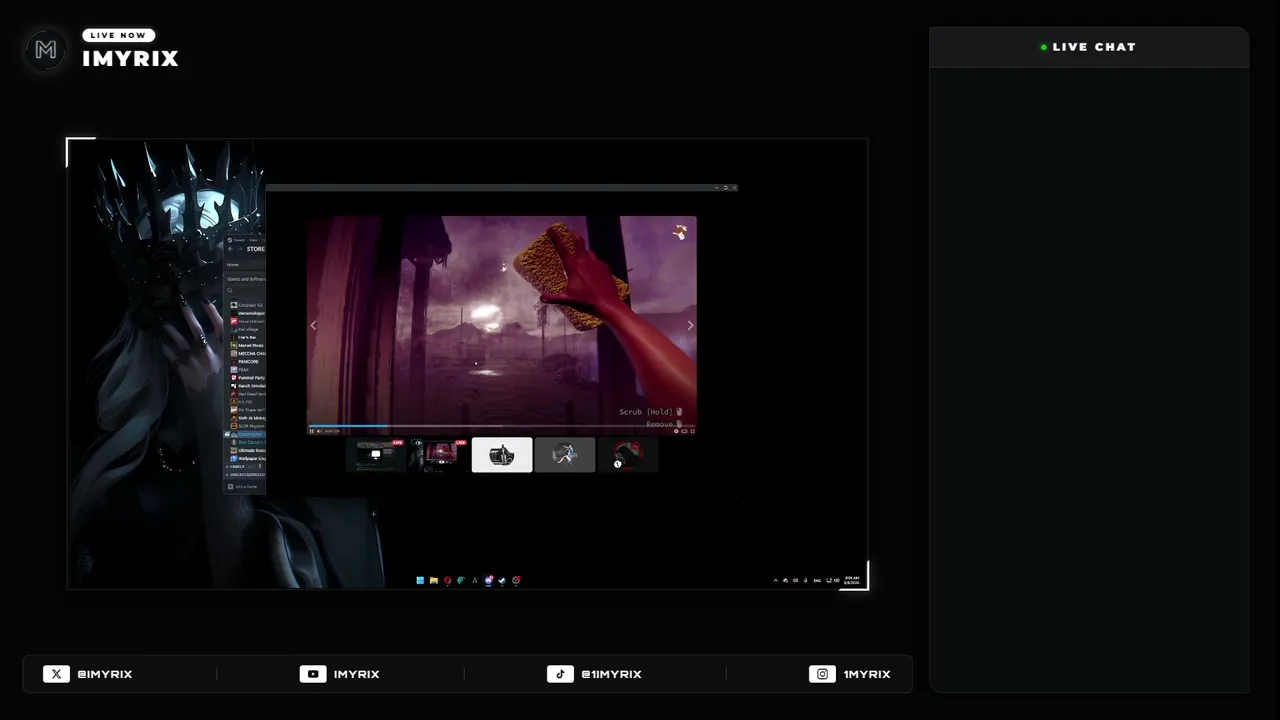Click Add a Game button
The height and width of the screenshot is (720, 1280).
[243, 487]
